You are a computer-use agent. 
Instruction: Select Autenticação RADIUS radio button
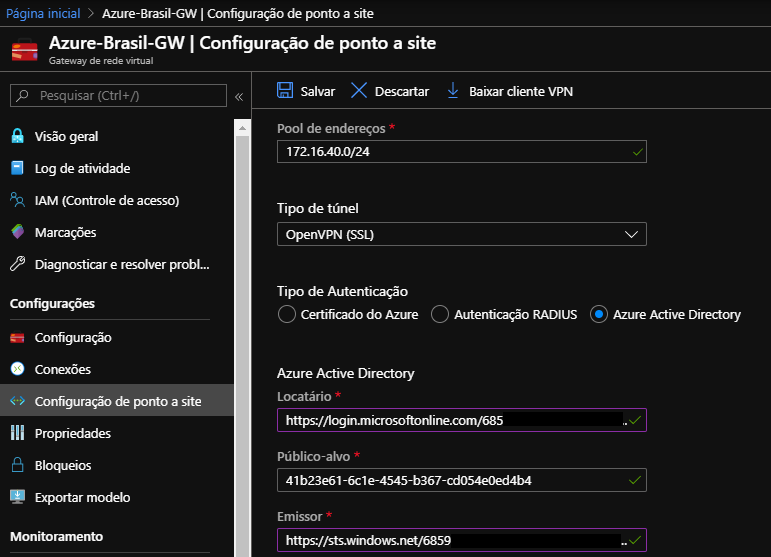(439, 314)
